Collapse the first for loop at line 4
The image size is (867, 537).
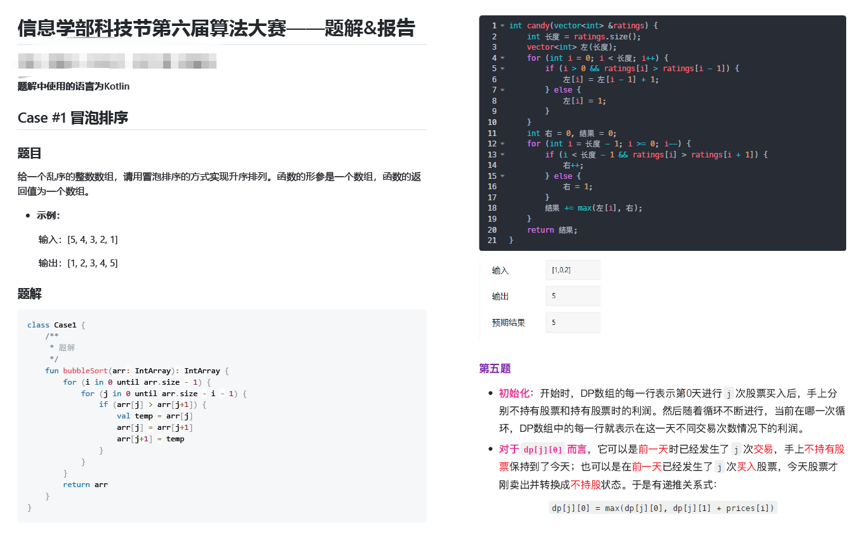click(502, 58)
